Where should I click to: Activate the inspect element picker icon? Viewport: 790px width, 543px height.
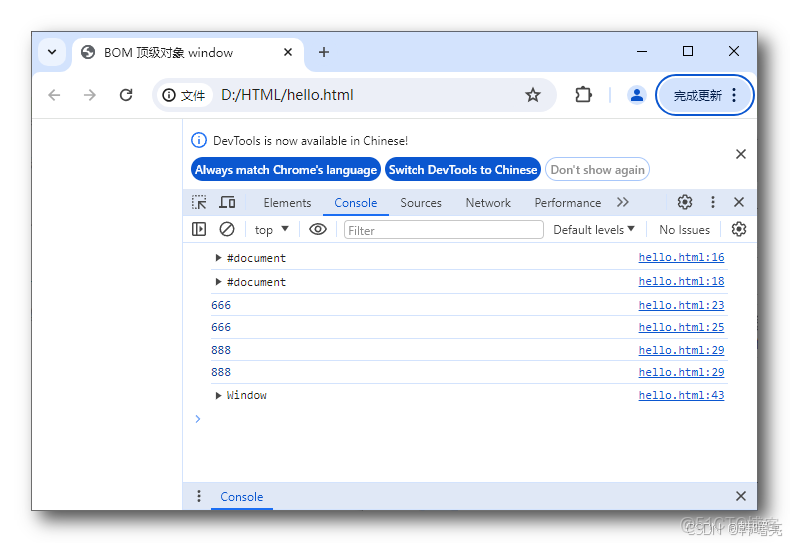199,202
